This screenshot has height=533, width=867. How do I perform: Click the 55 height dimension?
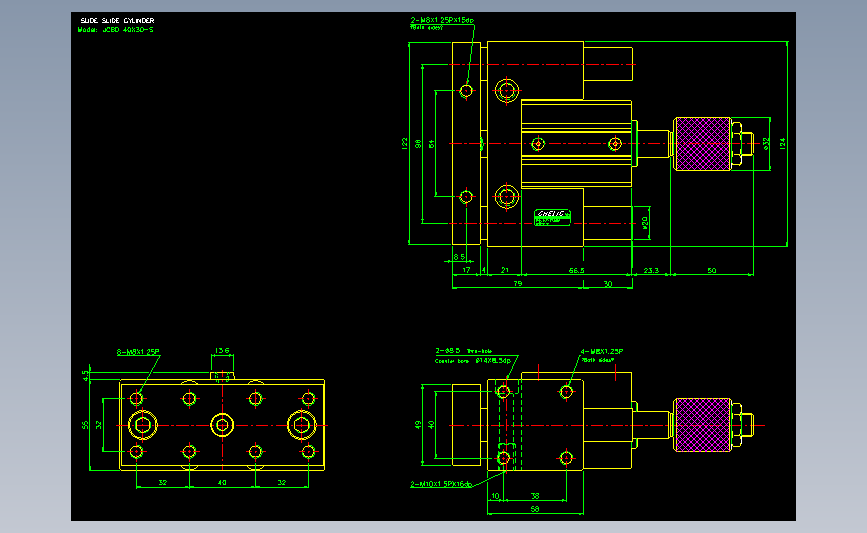[x=85, y=425]
